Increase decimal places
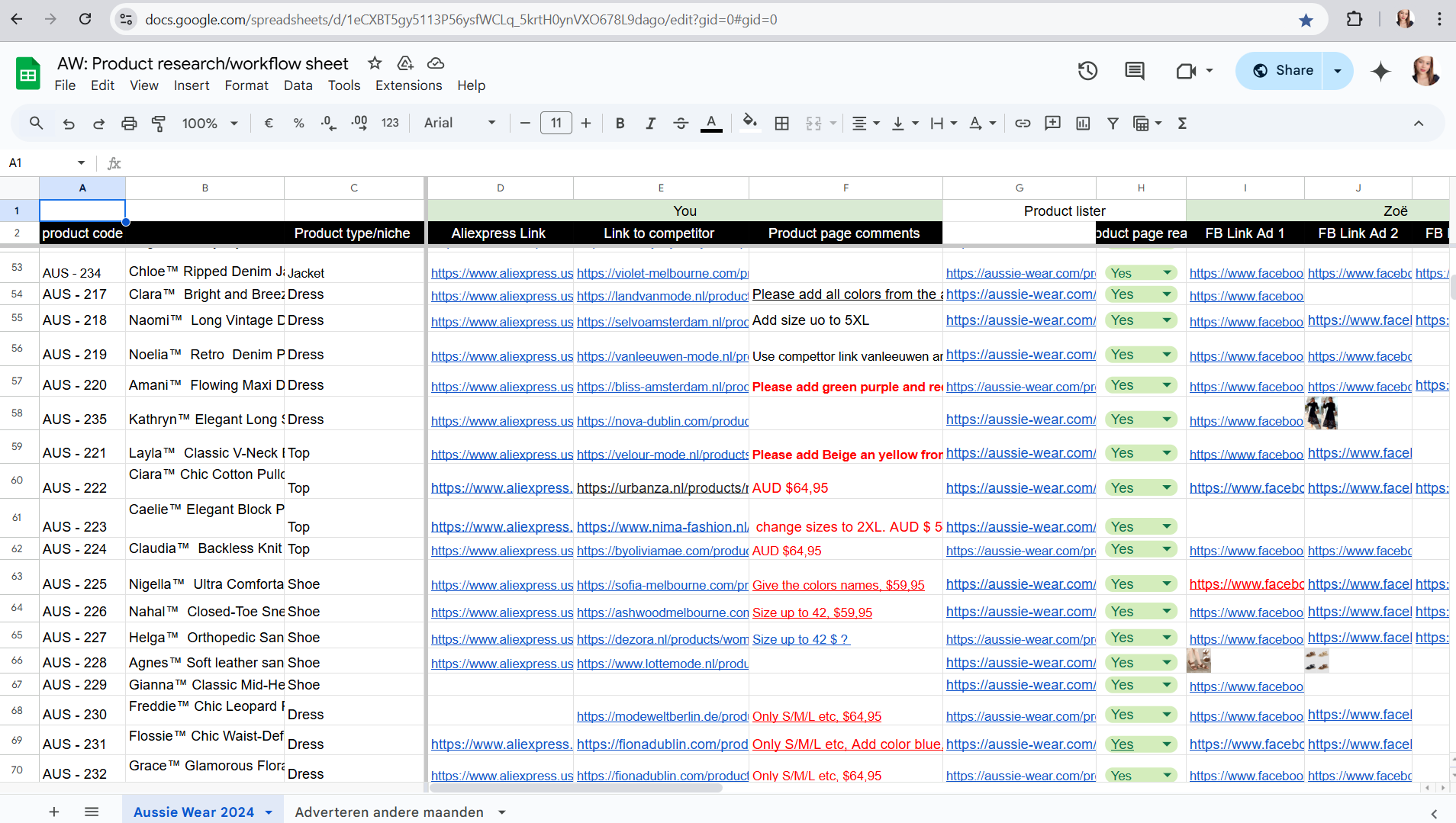1456x823 pixels. [359, 123]
